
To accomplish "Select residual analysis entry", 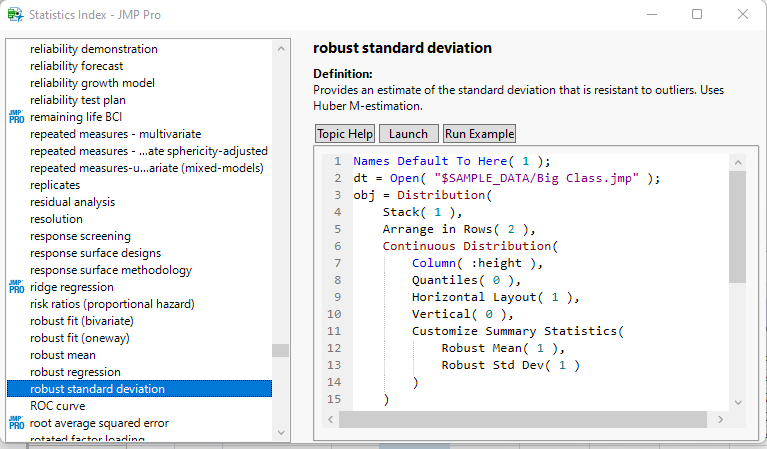I will pyautogui.click(x=72, y=202).
